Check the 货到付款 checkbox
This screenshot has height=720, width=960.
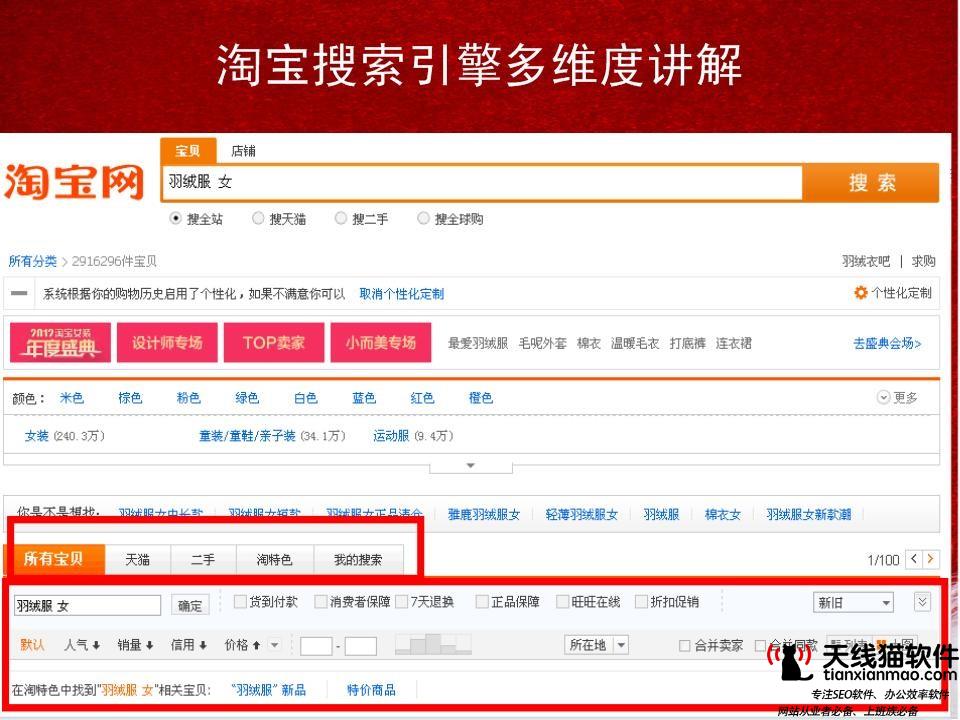tap(240, 602)
